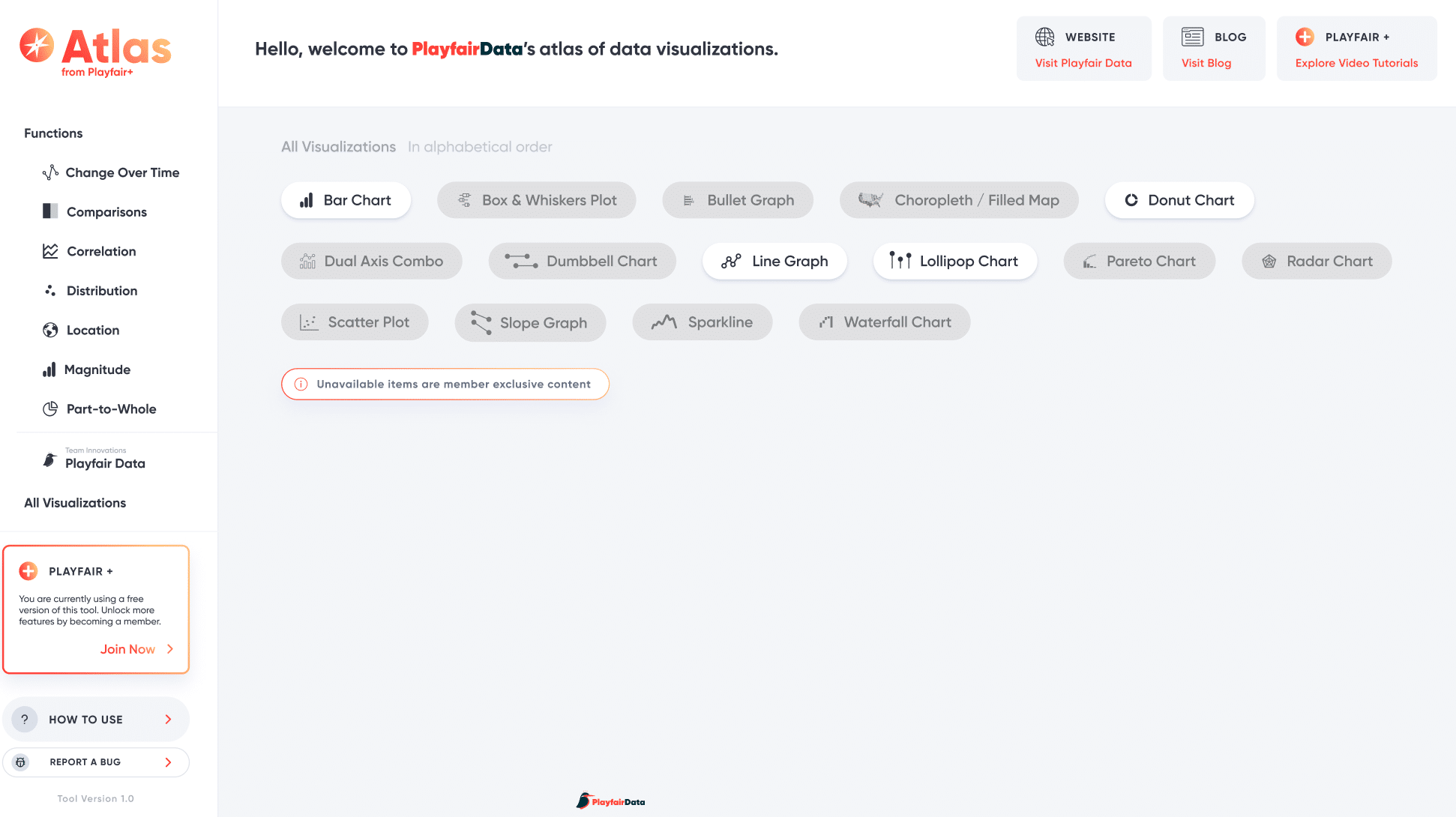The image size is (1456, 817).
Task: Click the orange plus icon in top Playfair+ card
Action: coord(1305,37)
